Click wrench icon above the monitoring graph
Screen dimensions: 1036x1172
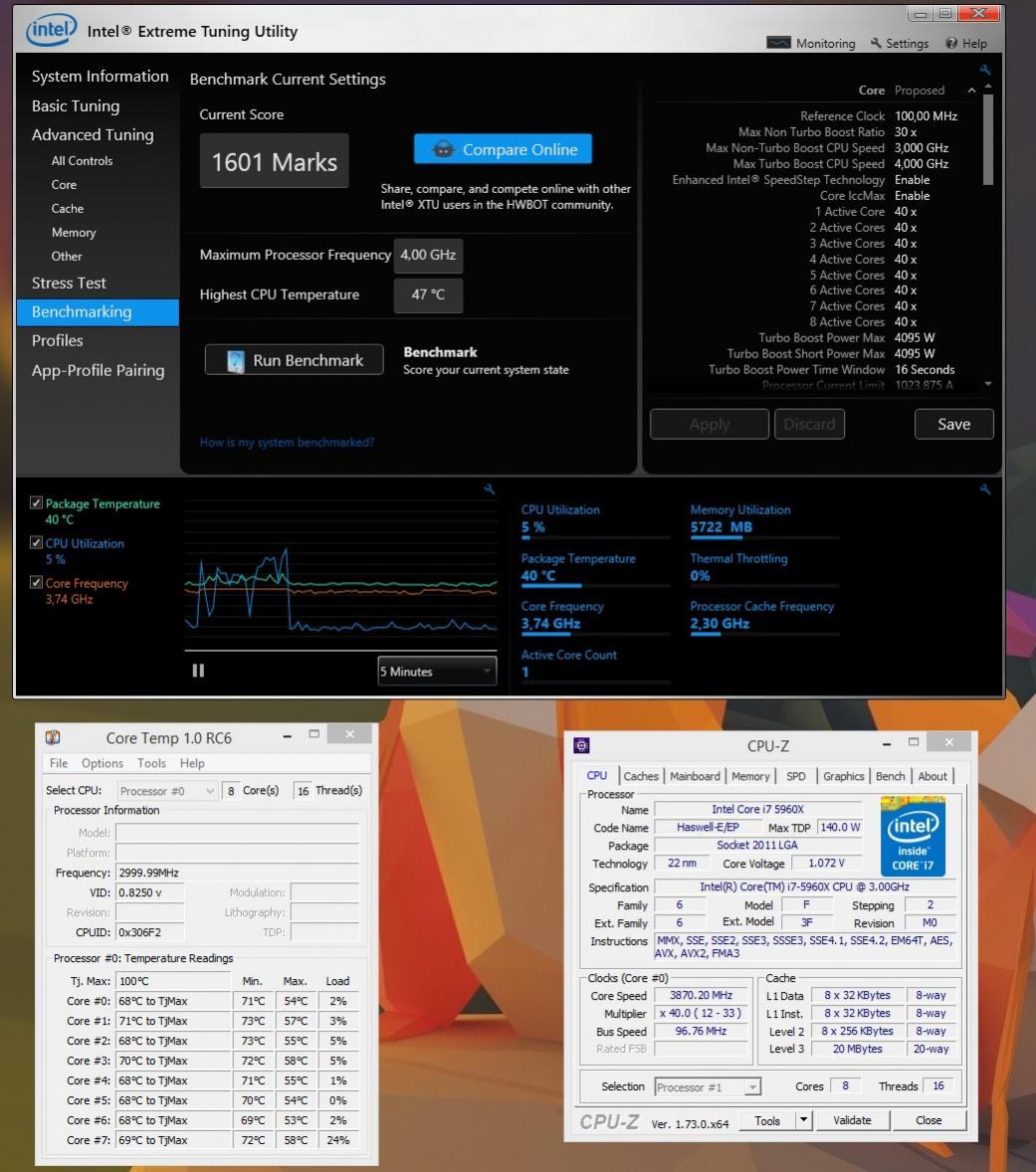click(489, 488)
